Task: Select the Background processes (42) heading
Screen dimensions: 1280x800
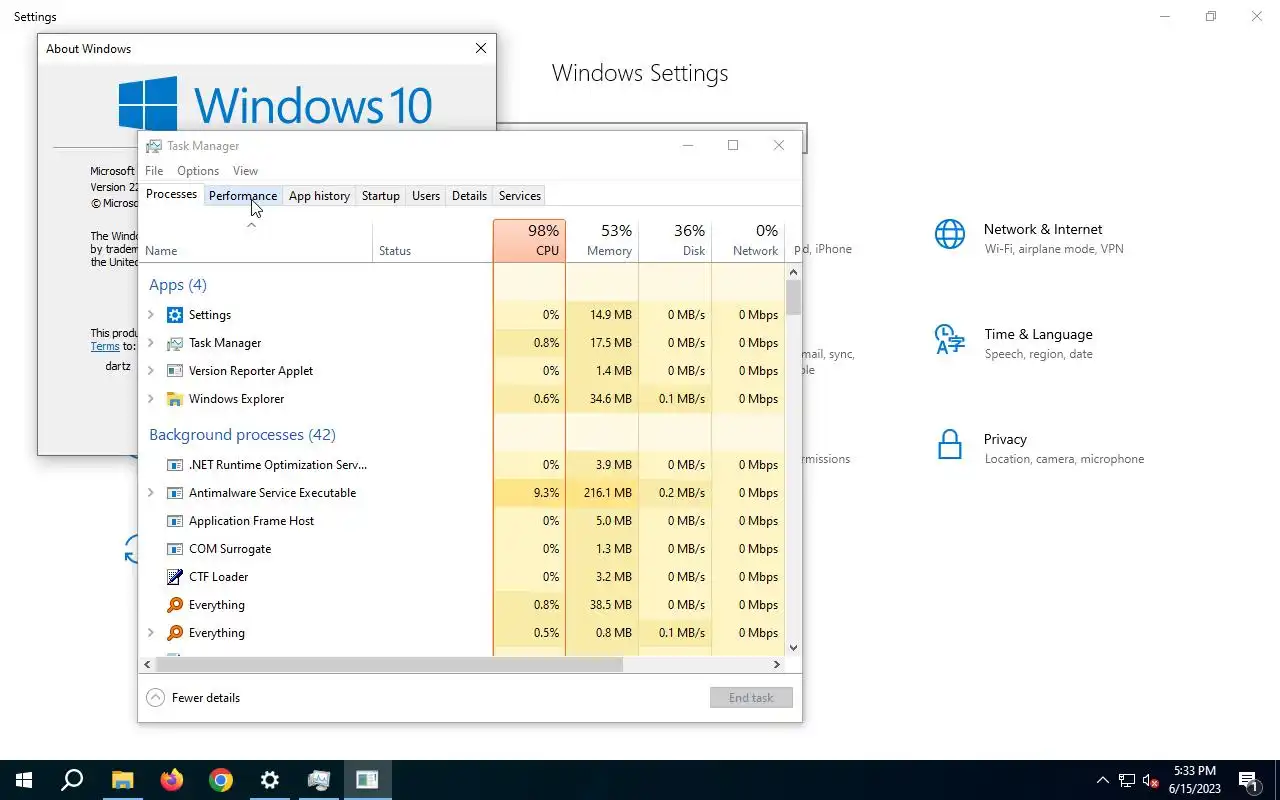Action: (x=242, y=435)
